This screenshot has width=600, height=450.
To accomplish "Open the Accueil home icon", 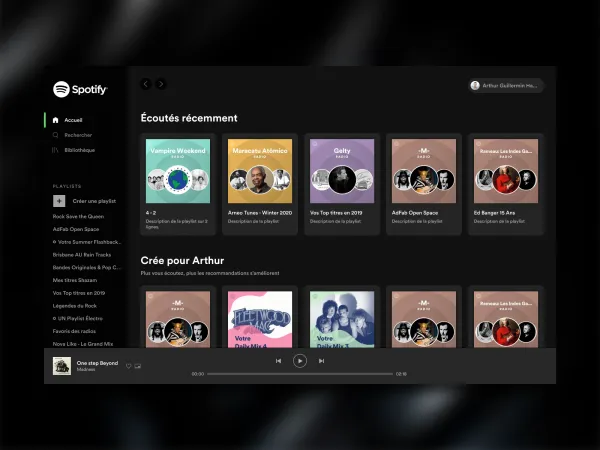I will coord(55,120).
